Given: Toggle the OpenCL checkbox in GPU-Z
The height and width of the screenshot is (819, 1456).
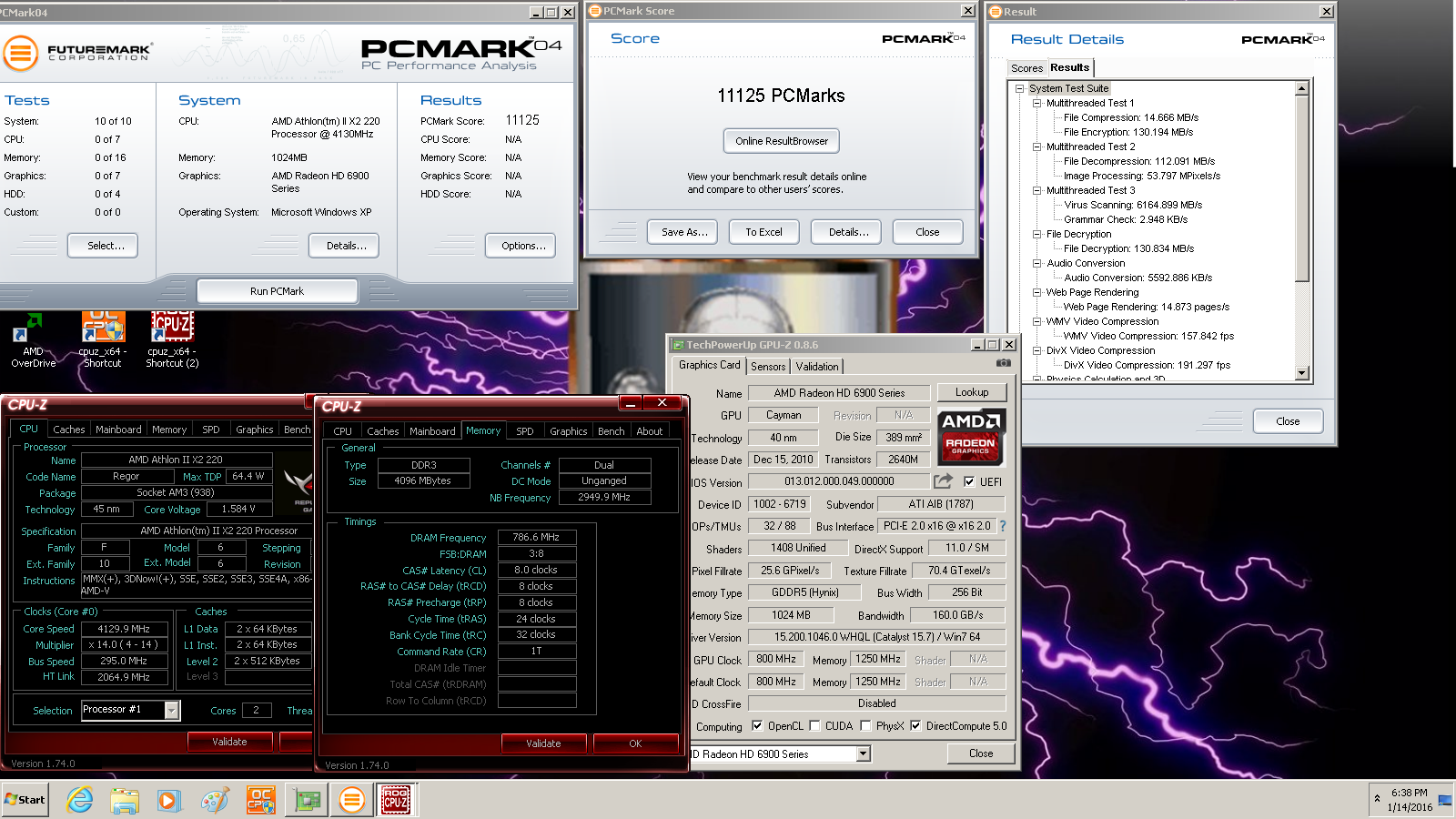Looking at the screenshot, I should pos(757,725).
